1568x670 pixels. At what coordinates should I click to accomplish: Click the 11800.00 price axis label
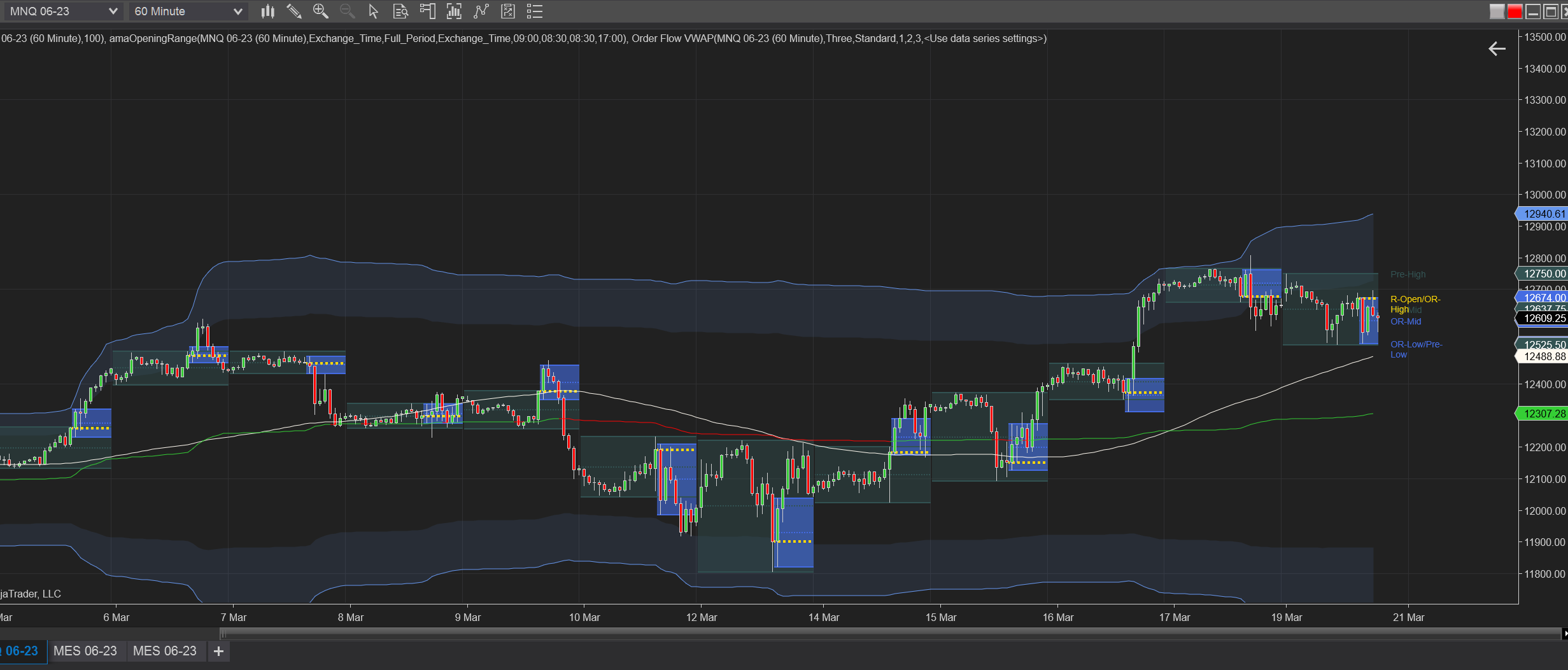1544,574
